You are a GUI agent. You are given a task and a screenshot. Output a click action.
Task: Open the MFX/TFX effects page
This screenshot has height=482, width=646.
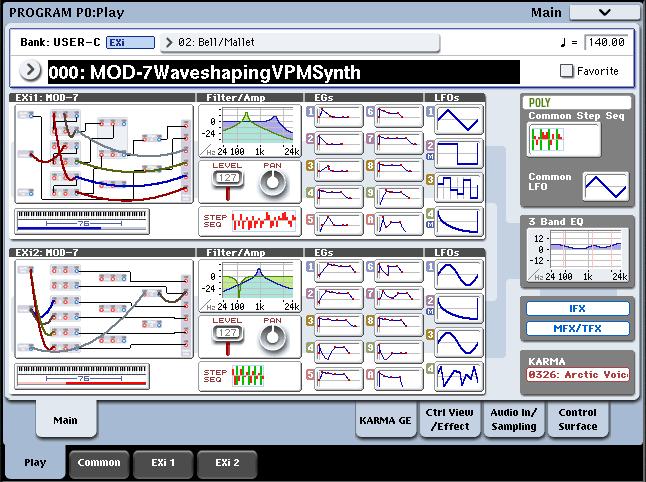(578, 328)
